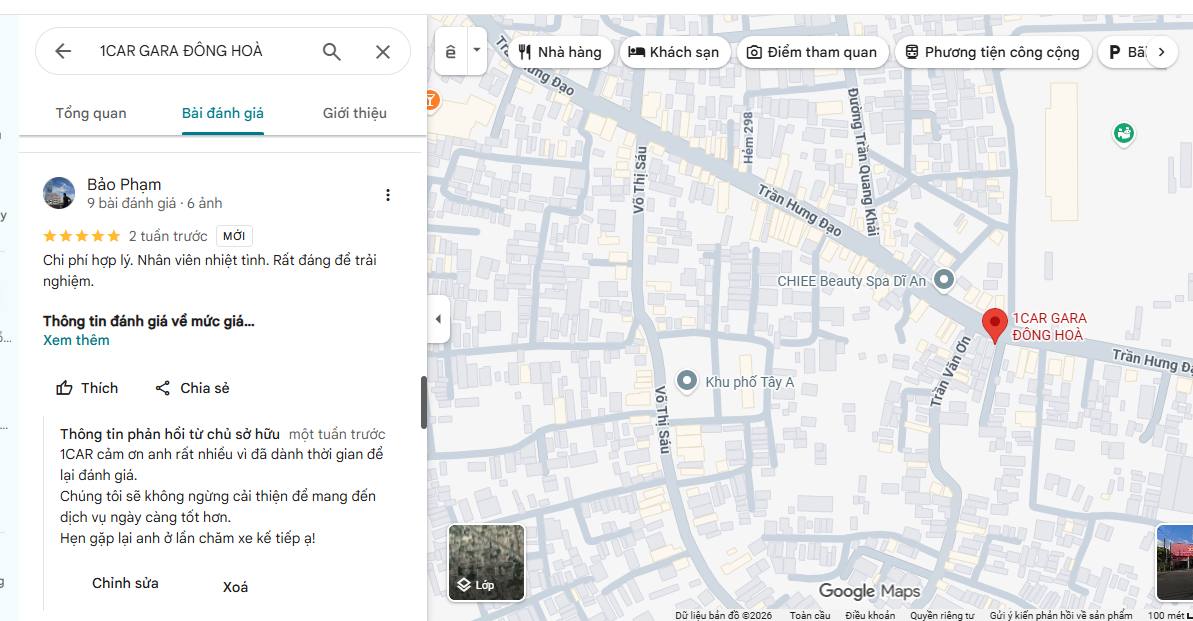Click the MỚI badge on the review
1193x621 pixels.
[234, 236]
